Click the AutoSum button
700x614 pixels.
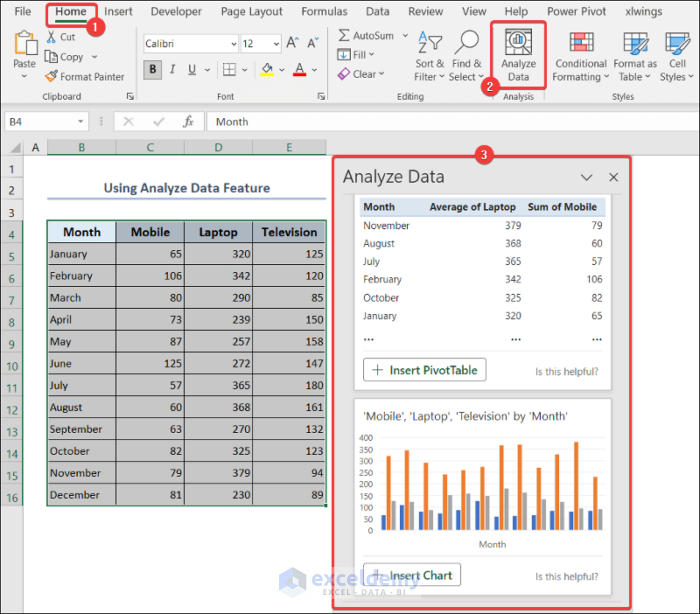[366, 35]
